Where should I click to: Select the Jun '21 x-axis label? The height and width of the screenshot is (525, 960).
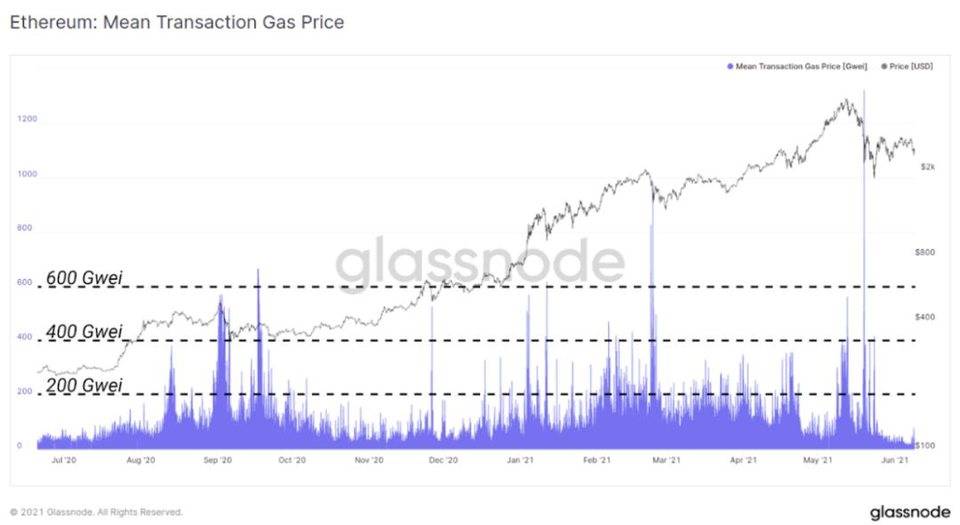[893, 461]
